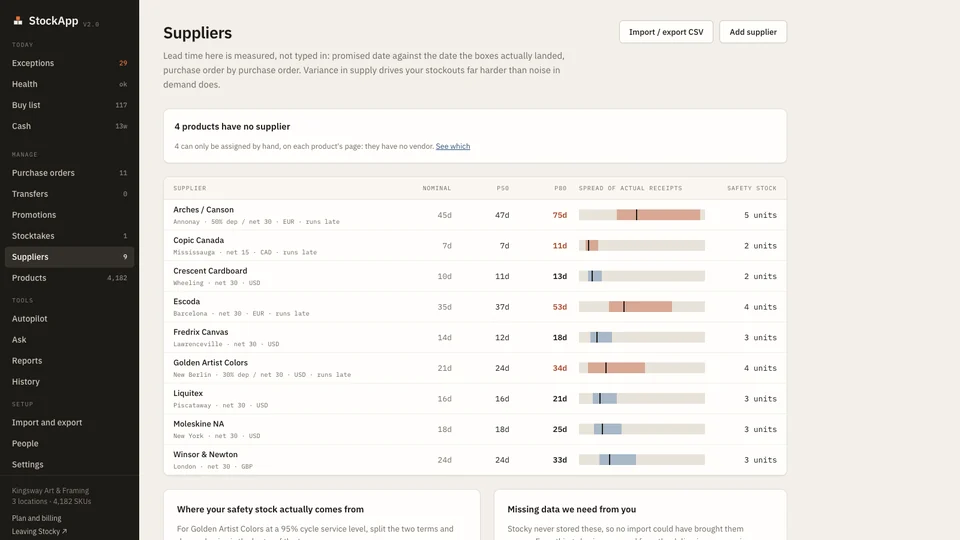Click Escoda's 35d nominal lead time

444,307
